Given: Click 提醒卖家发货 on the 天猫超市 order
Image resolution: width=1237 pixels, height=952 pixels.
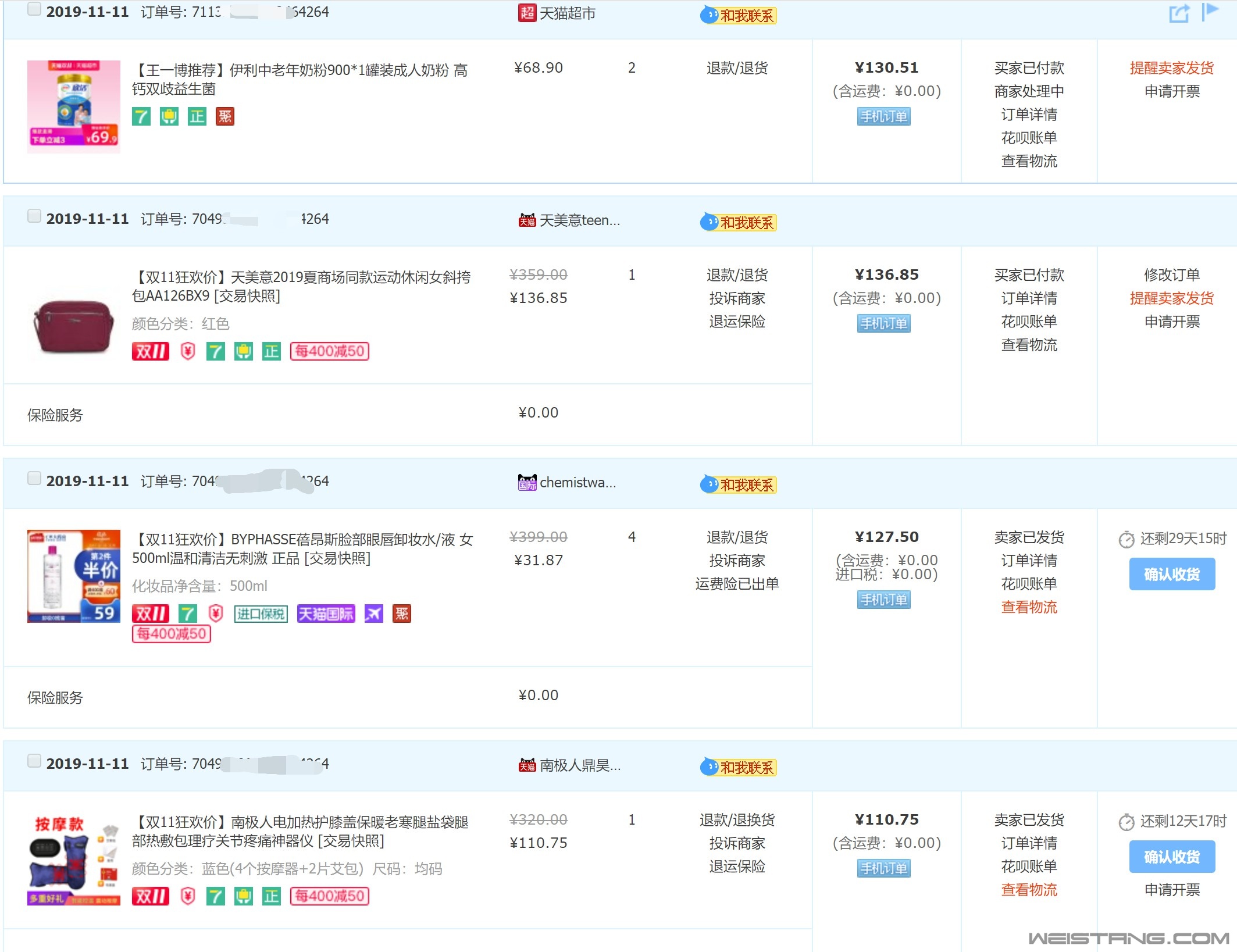Looking at the screenshot, I should (x=1172, y=68).
